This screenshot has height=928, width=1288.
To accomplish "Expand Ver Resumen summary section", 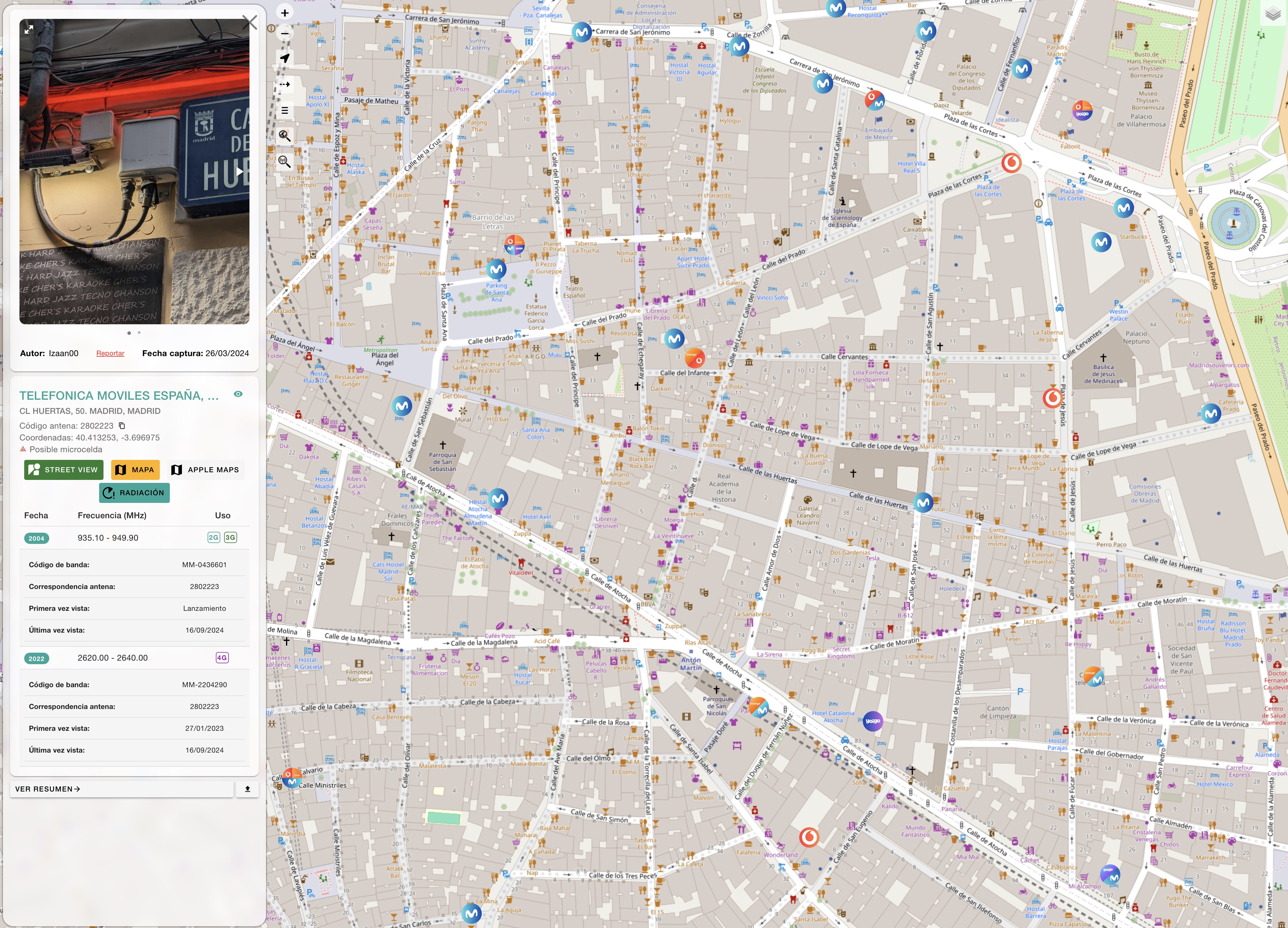I will [x=121, y=789].
